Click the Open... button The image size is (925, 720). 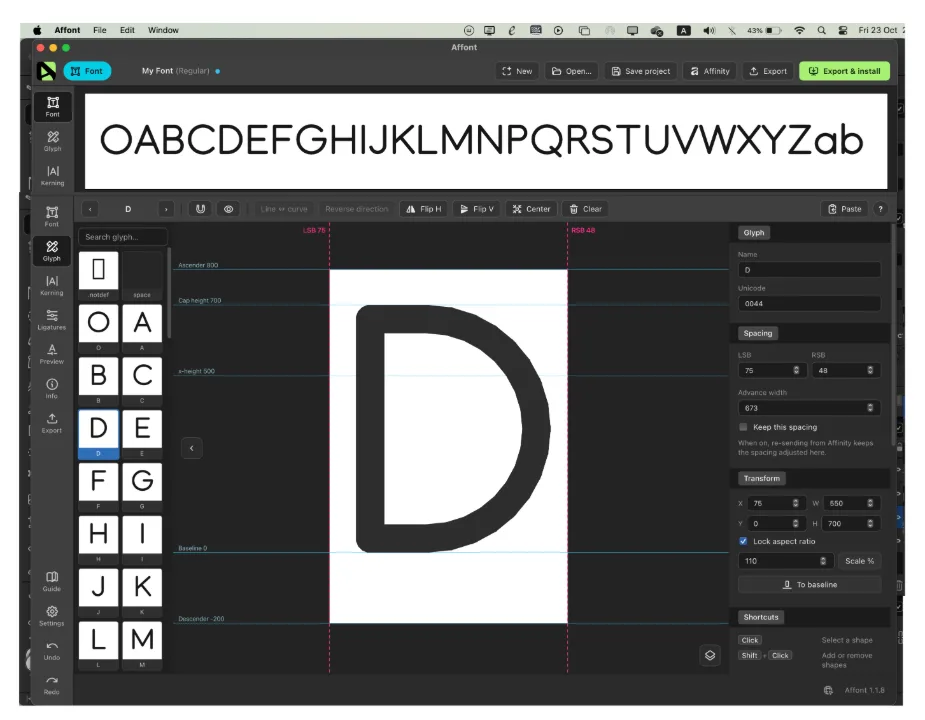point(571,71)
